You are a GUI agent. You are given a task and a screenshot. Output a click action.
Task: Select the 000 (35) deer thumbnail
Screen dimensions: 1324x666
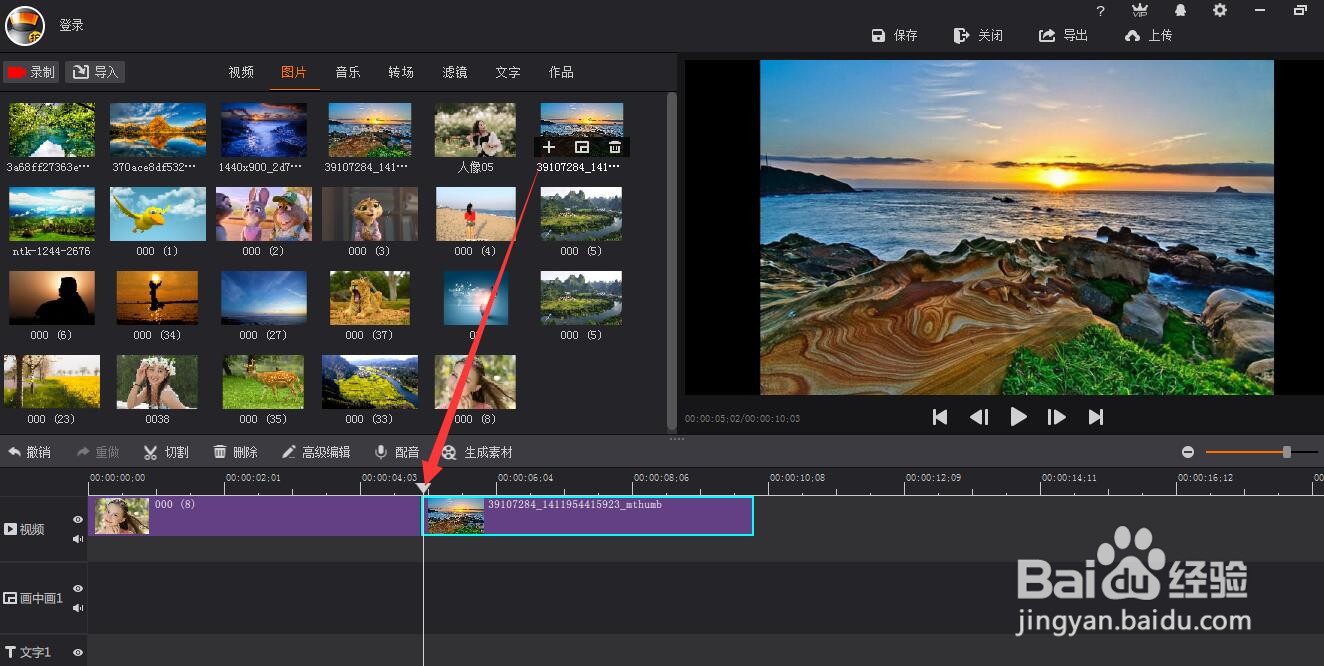pos(264,382)
